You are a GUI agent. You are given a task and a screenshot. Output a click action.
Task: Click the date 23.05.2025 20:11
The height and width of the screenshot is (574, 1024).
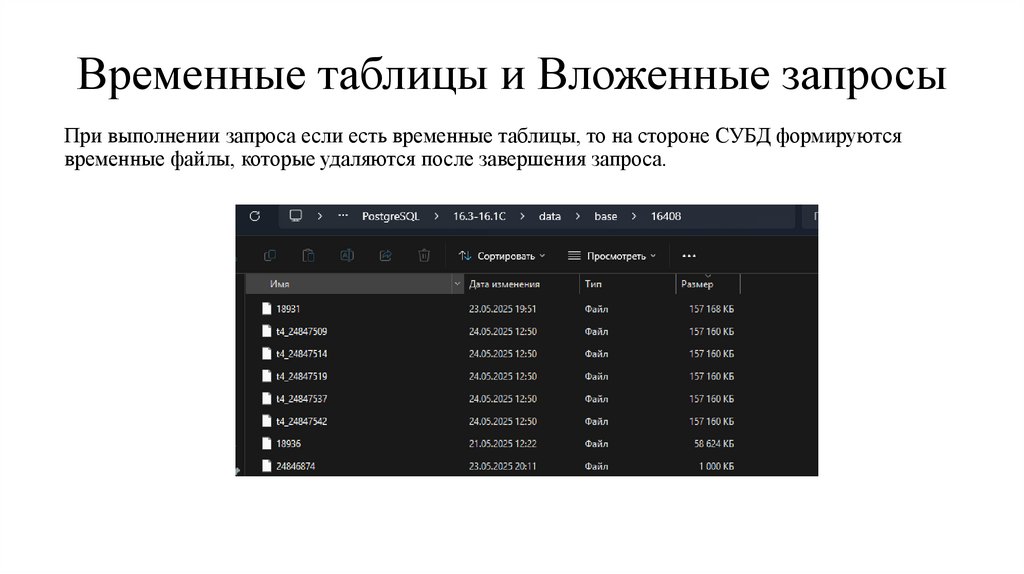(x=502, y=466)
